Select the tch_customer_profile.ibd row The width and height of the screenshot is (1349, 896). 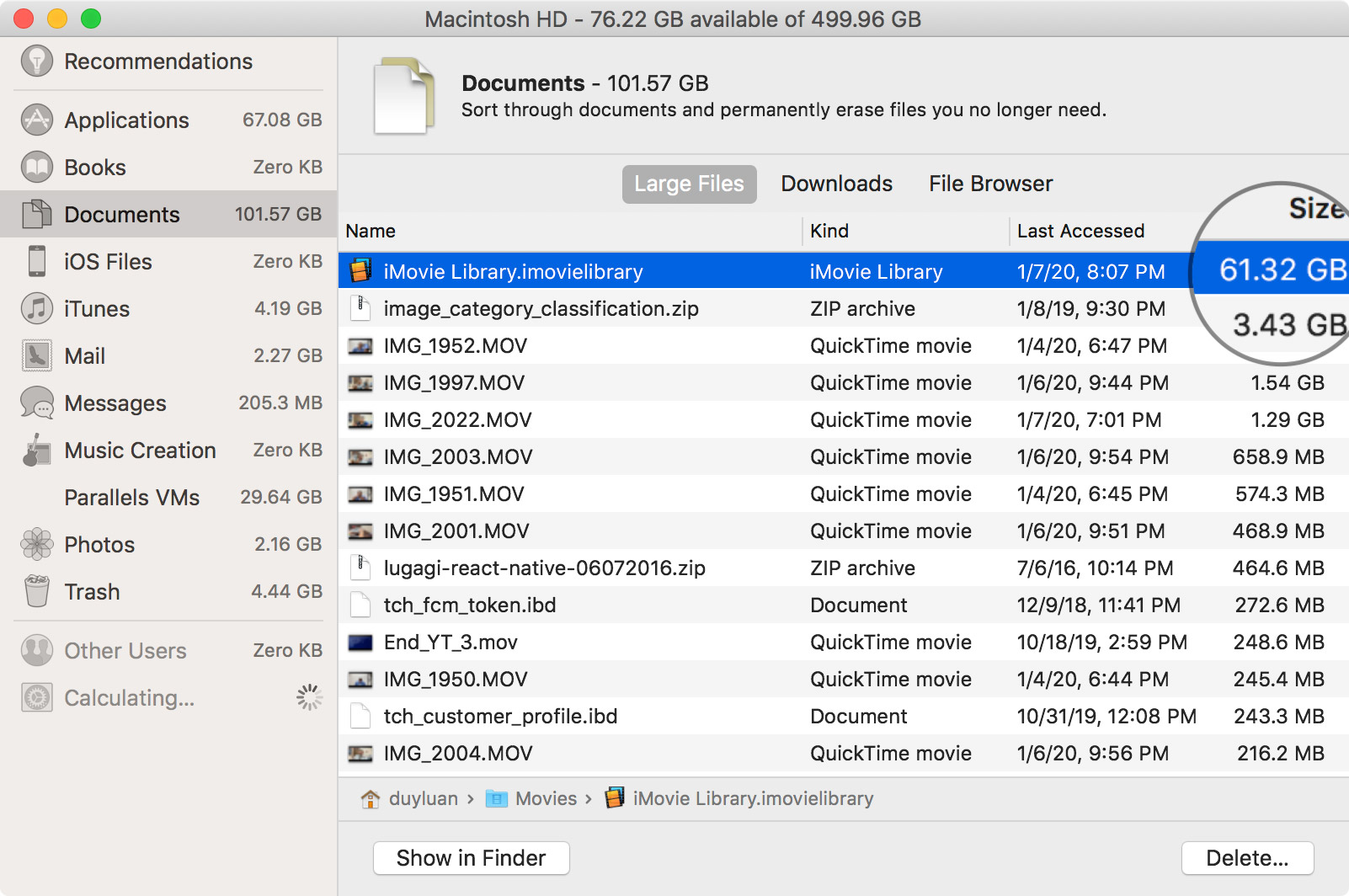click(843, 716)
